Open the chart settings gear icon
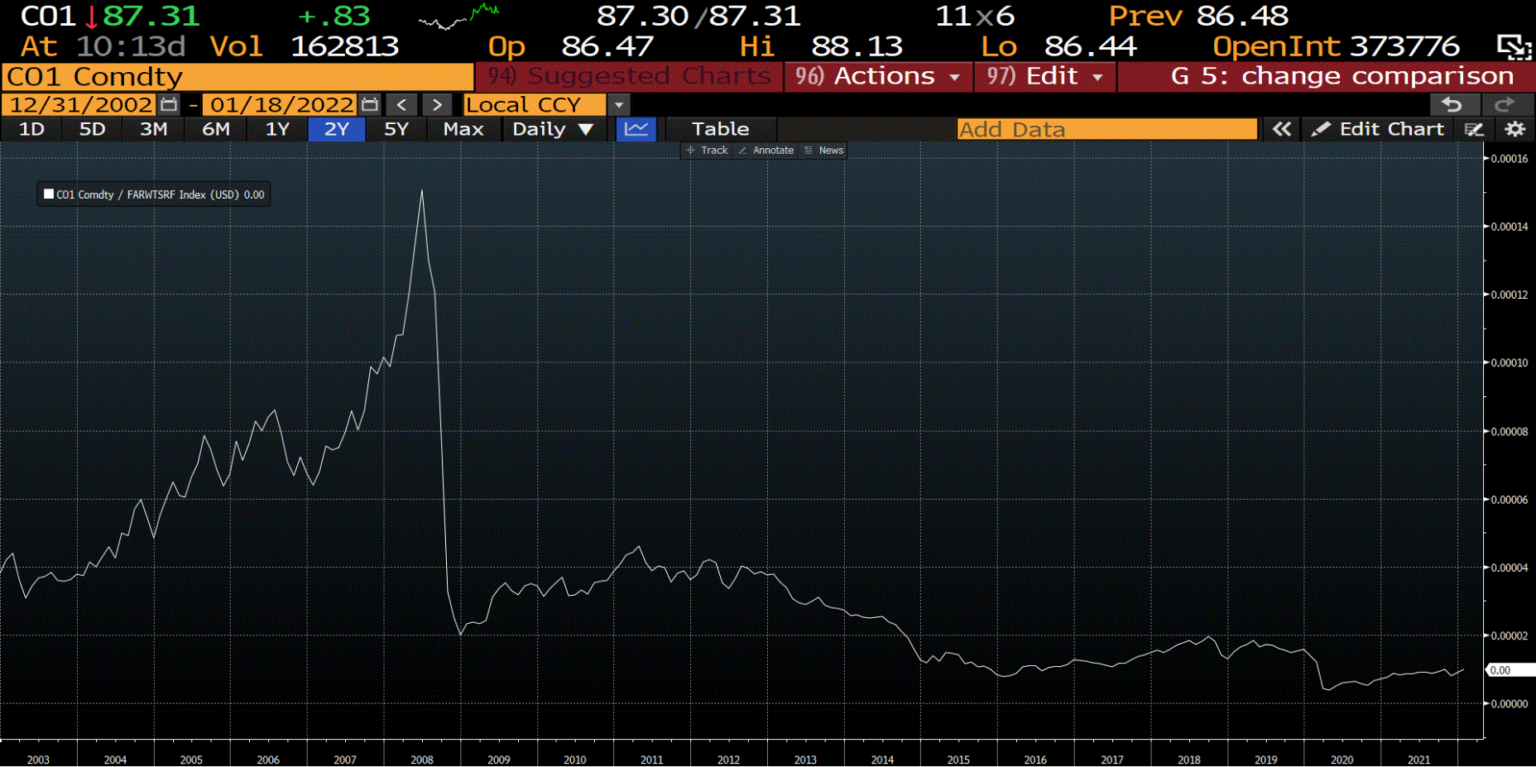The height and width of the screenshot is (767, 1536). point(1514,129)
